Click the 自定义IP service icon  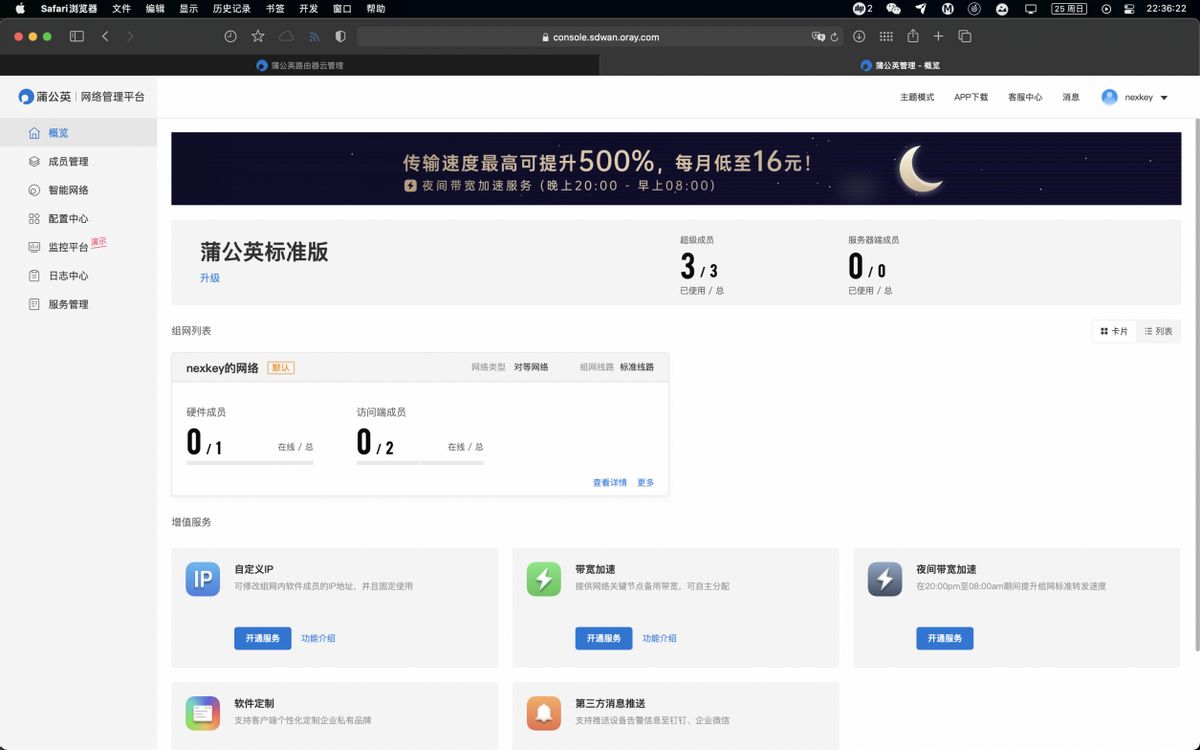(203, 579)
